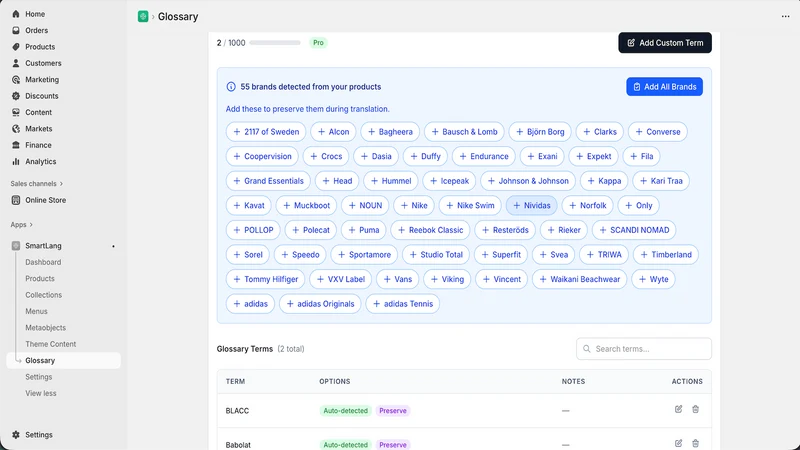
Task: Click the Finance bank icon
Action: click(16, 145)
